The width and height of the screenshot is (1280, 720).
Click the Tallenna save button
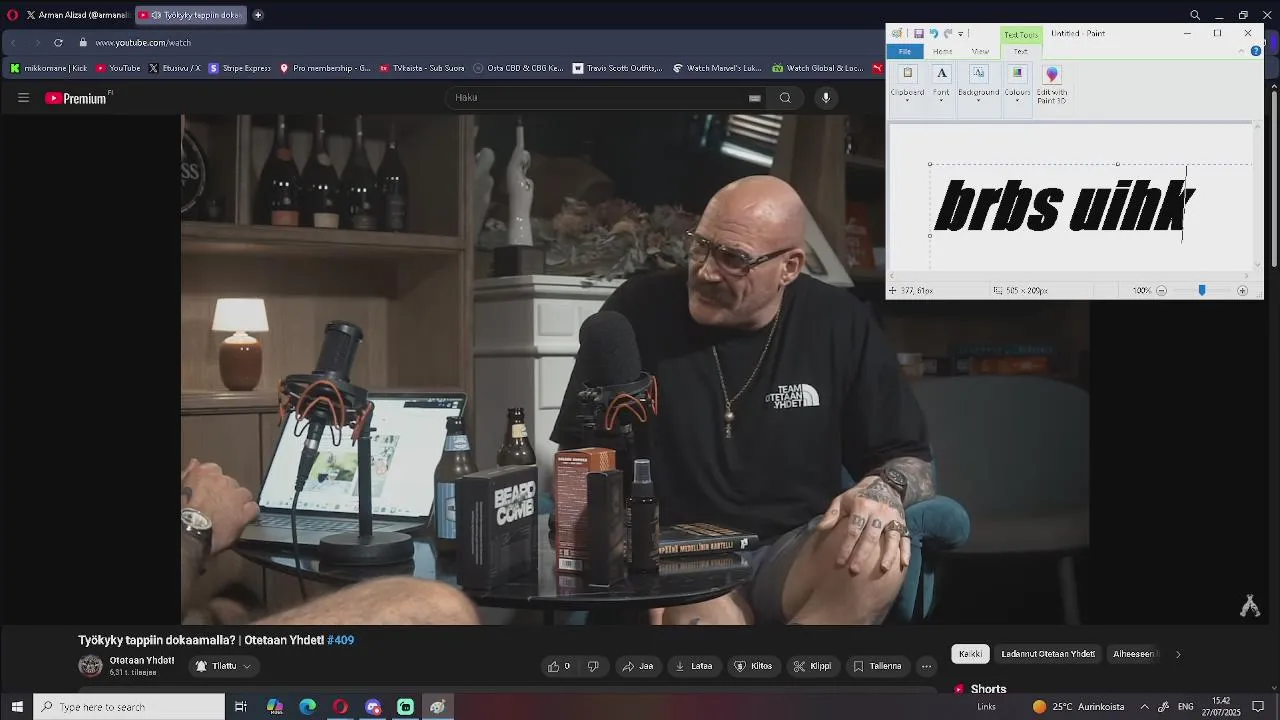[877, 666]
